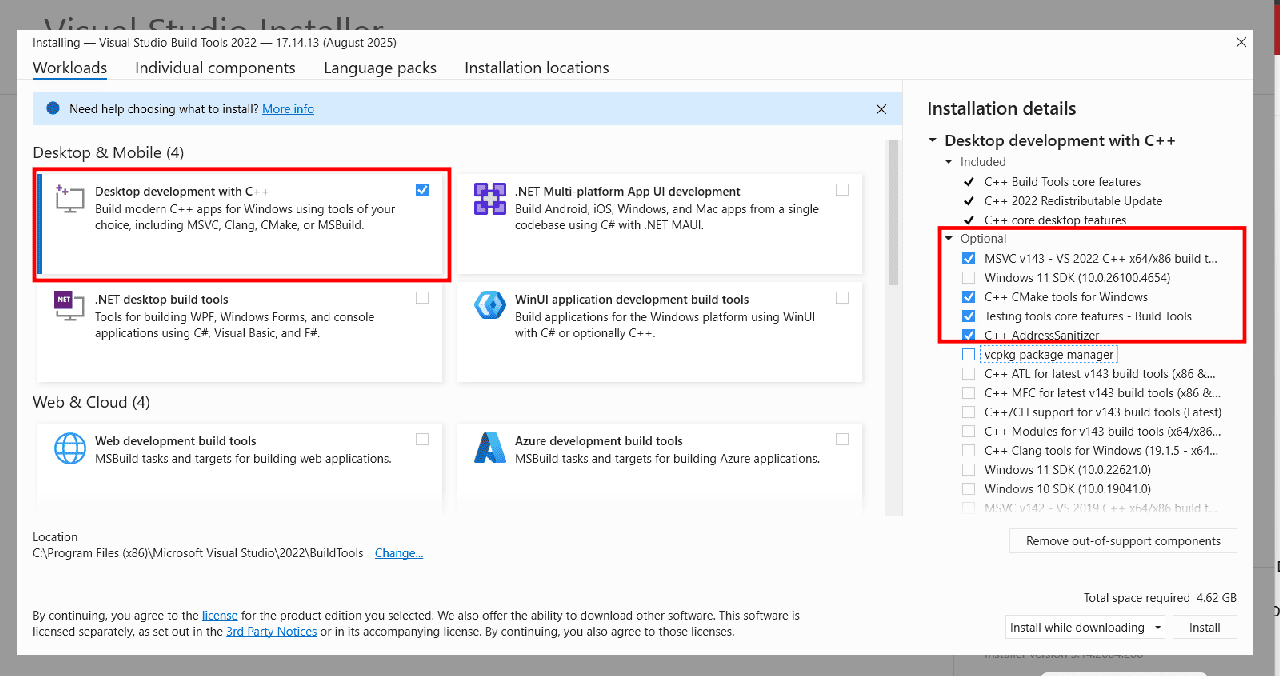Uncheck C++ CMake tools for Windows

point(968,297)
